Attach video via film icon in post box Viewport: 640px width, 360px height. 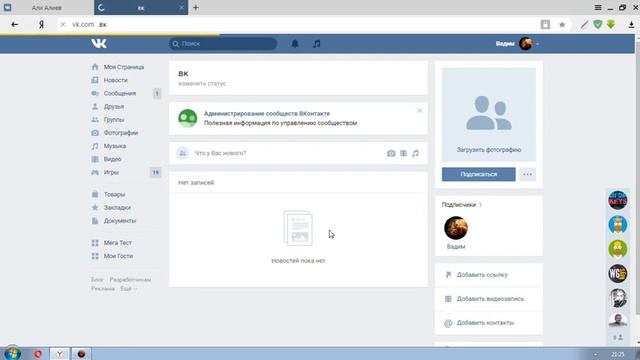click(x=403, y=153)
